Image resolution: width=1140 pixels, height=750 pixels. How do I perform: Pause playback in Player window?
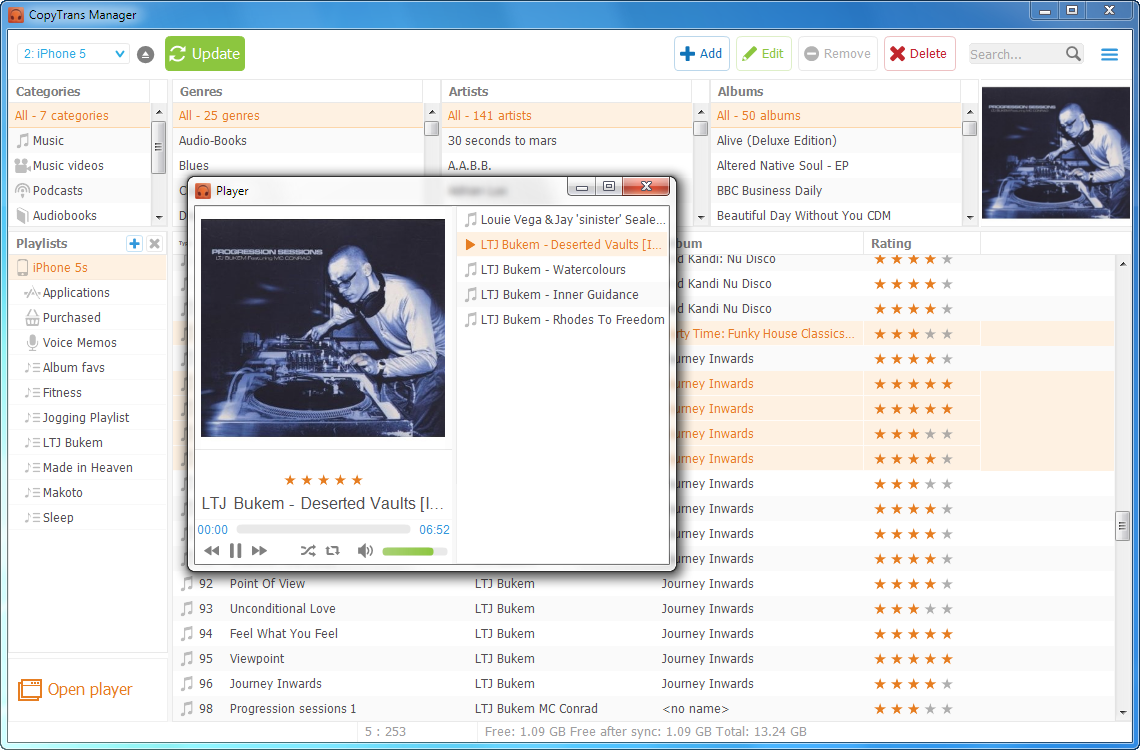click(235, 551)
